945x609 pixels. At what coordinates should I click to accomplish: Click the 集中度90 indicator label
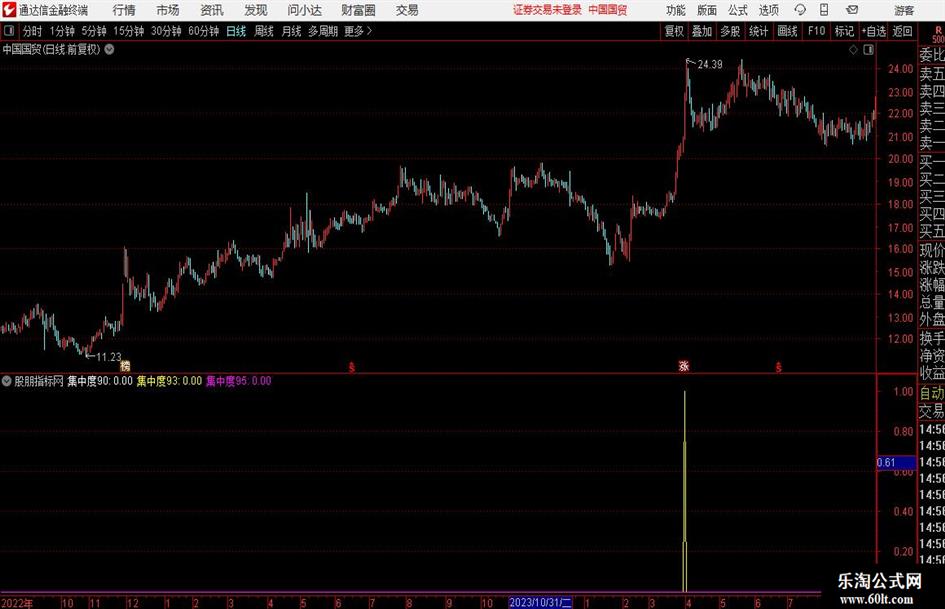point(100,380)
